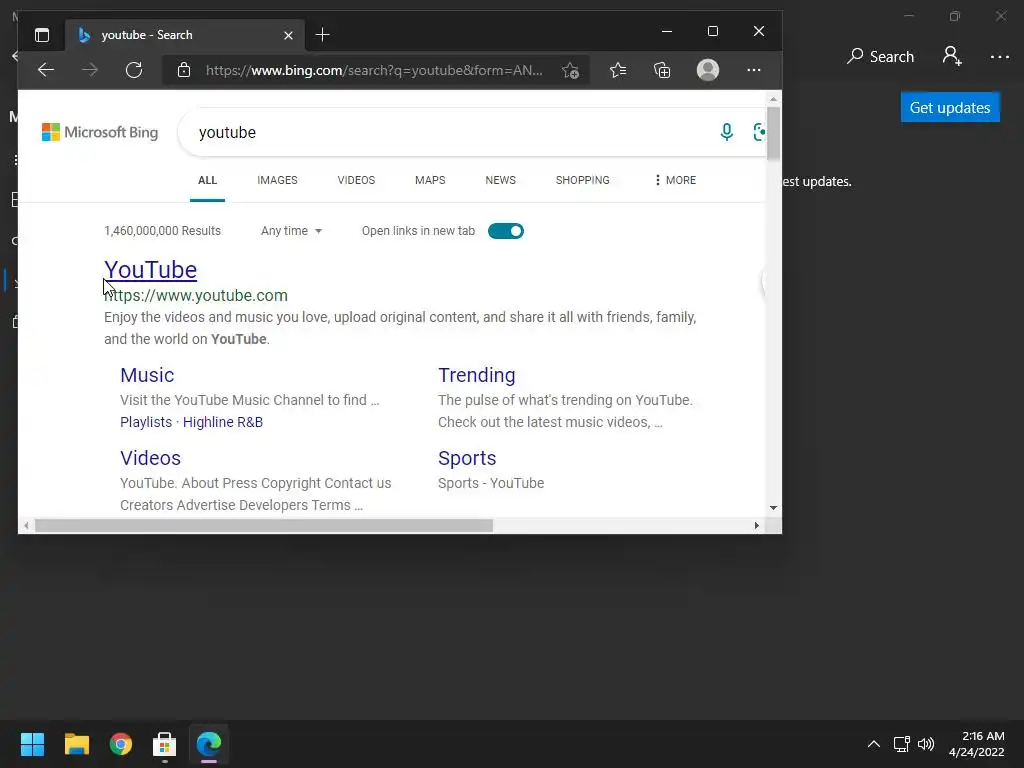Open the Trending sublink
1024x768 pixels.
[477, 375]
